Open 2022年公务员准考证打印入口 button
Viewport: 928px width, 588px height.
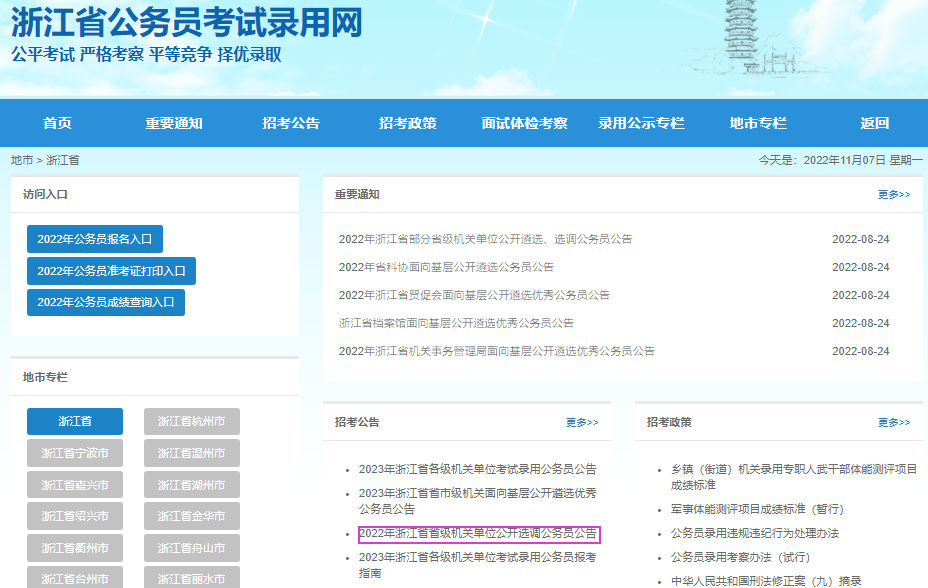click(x=111, y=271)
